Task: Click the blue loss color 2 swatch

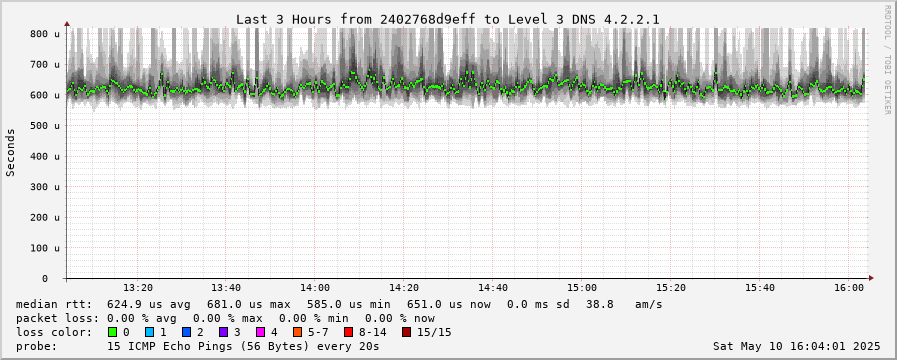Action: pos(186,332)
